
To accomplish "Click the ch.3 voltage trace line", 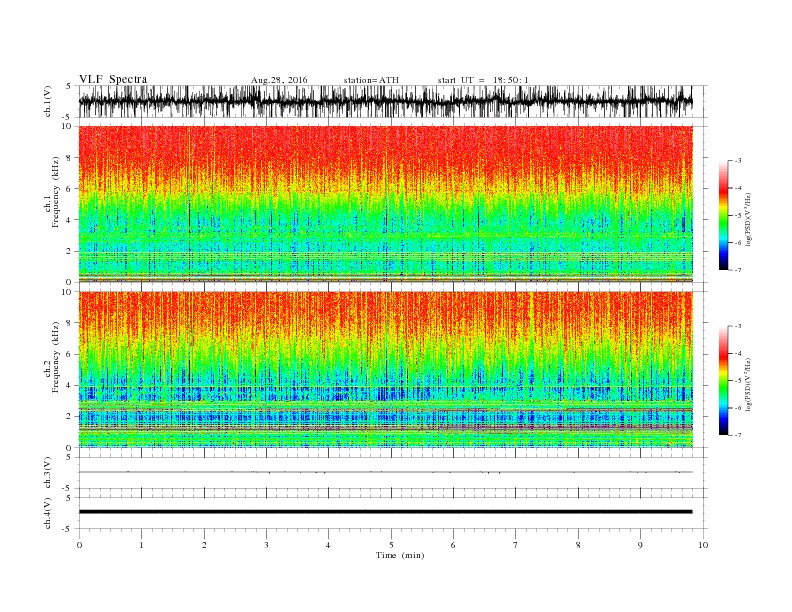I will [x=385, y=472].
